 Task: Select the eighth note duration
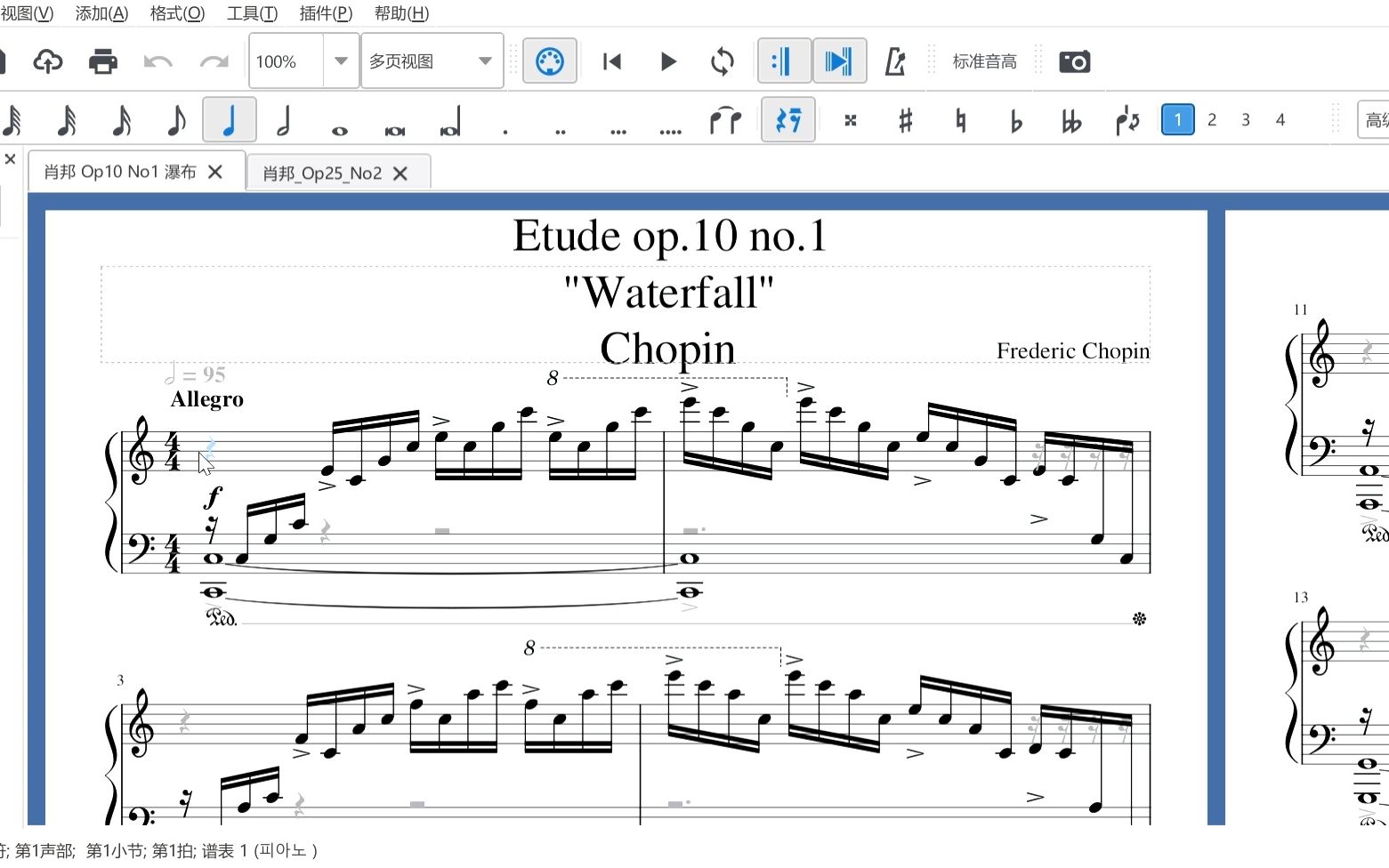[176, 120]
